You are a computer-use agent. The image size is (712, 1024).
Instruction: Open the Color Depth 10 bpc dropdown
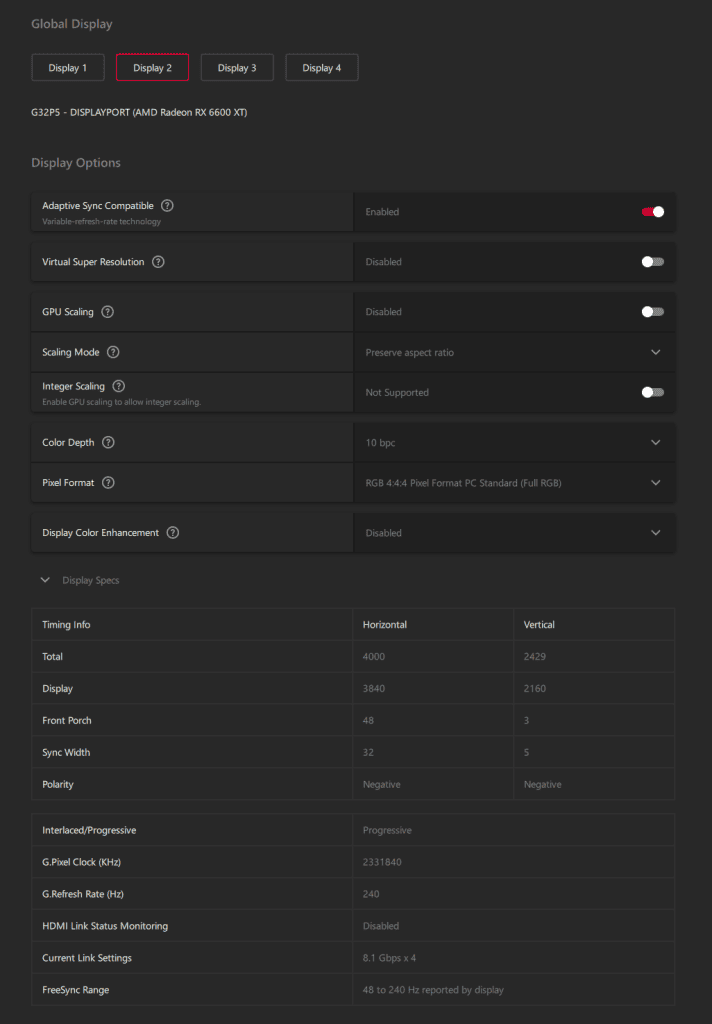(656, 442)
